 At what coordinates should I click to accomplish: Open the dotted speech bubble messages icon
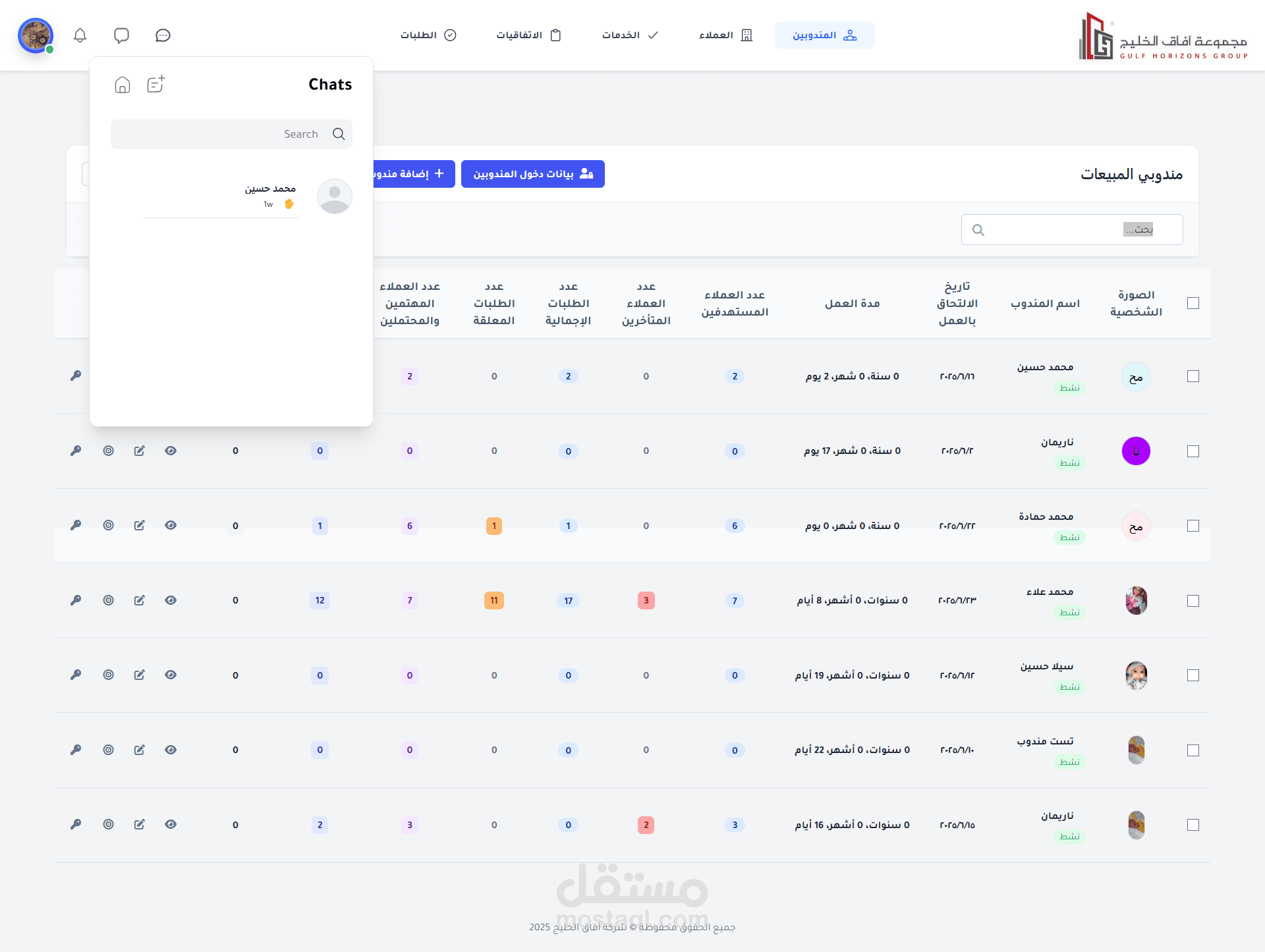click(x=163, y=35)
